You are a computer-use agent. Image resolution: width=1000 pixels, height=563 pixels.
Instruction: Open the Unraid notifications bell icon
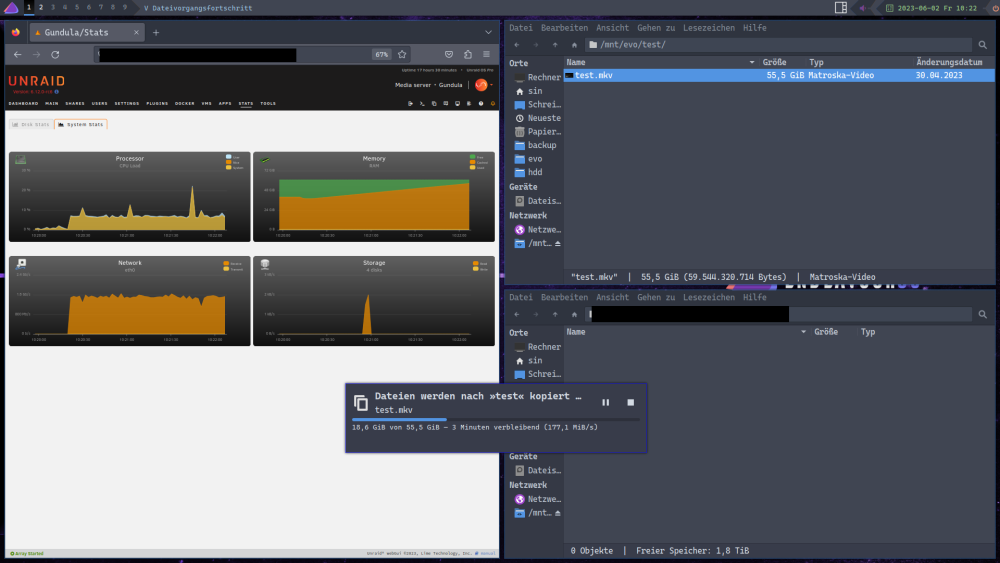pyautogui.click(x=492, y=103)
